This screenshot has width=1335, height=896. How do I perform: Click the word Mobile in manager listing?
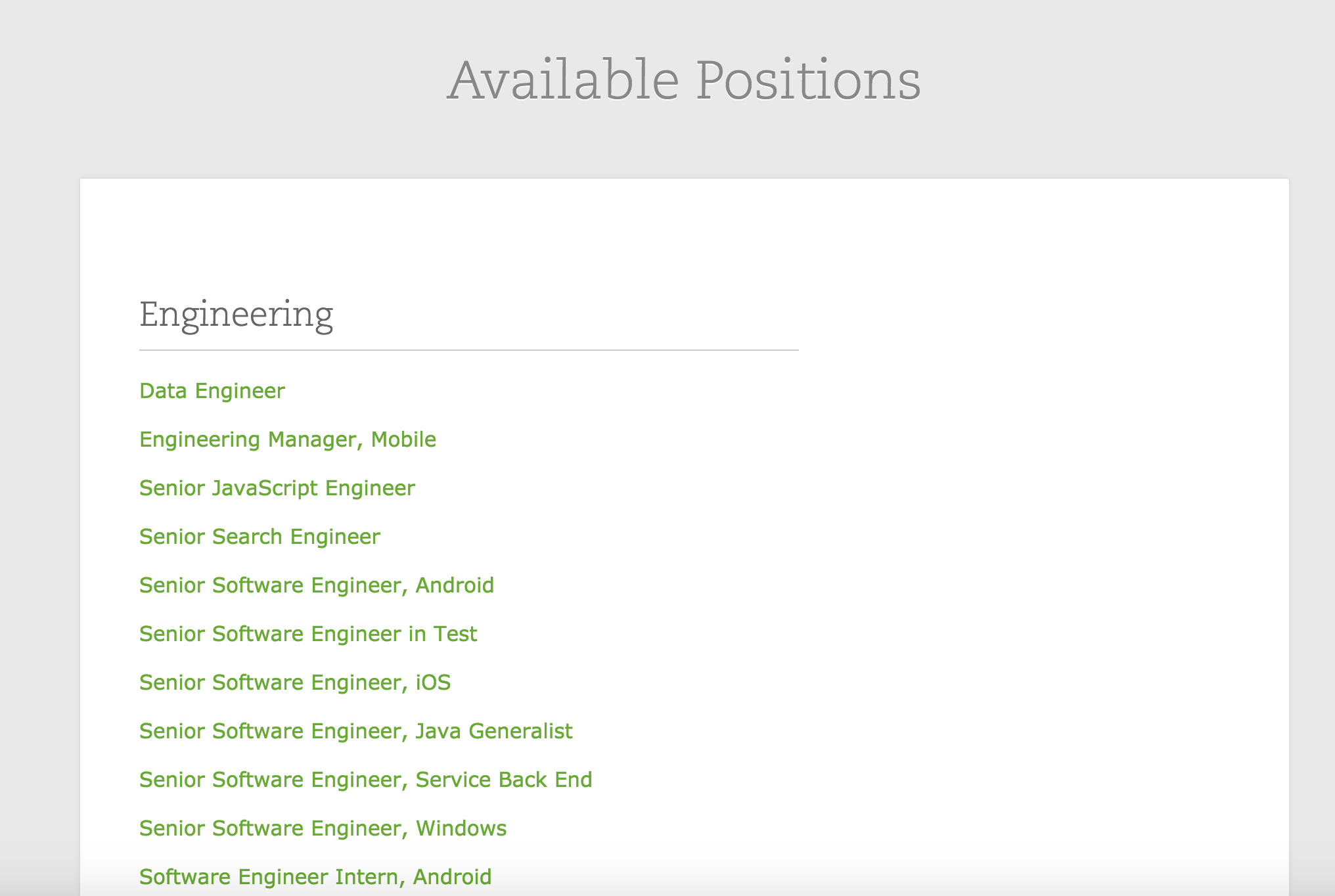(x=403, y=439)
